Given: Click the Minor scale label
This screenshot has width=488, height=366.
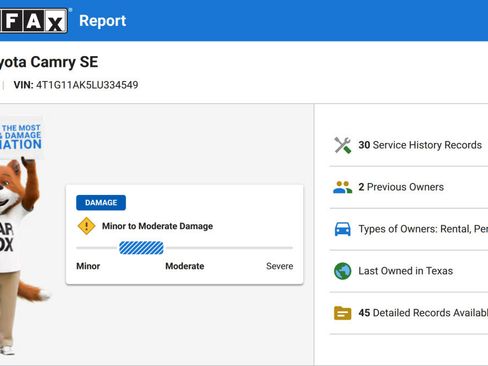Looking at the screenshot, I should pos(88,266).
